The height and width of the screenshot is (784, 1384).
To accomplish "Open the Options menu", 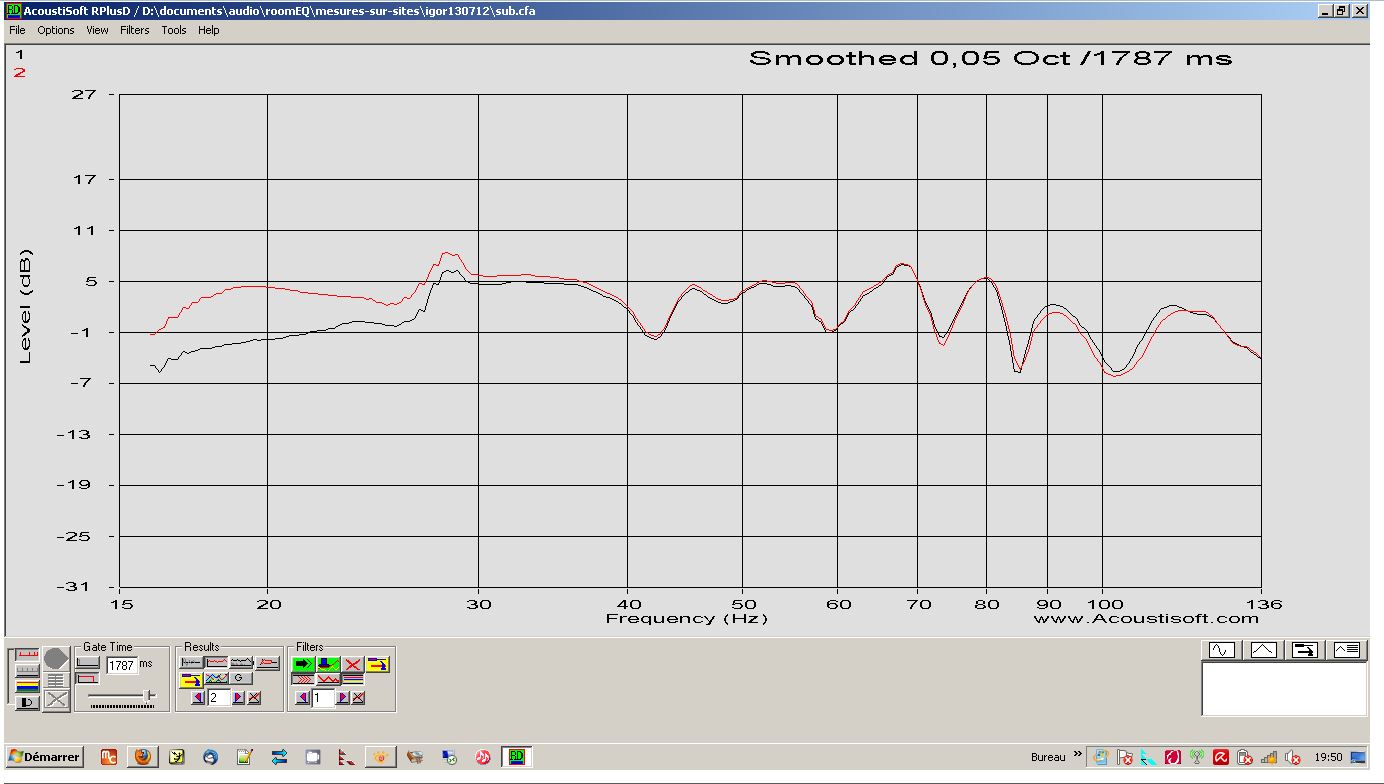I will (x=56, y=30).
